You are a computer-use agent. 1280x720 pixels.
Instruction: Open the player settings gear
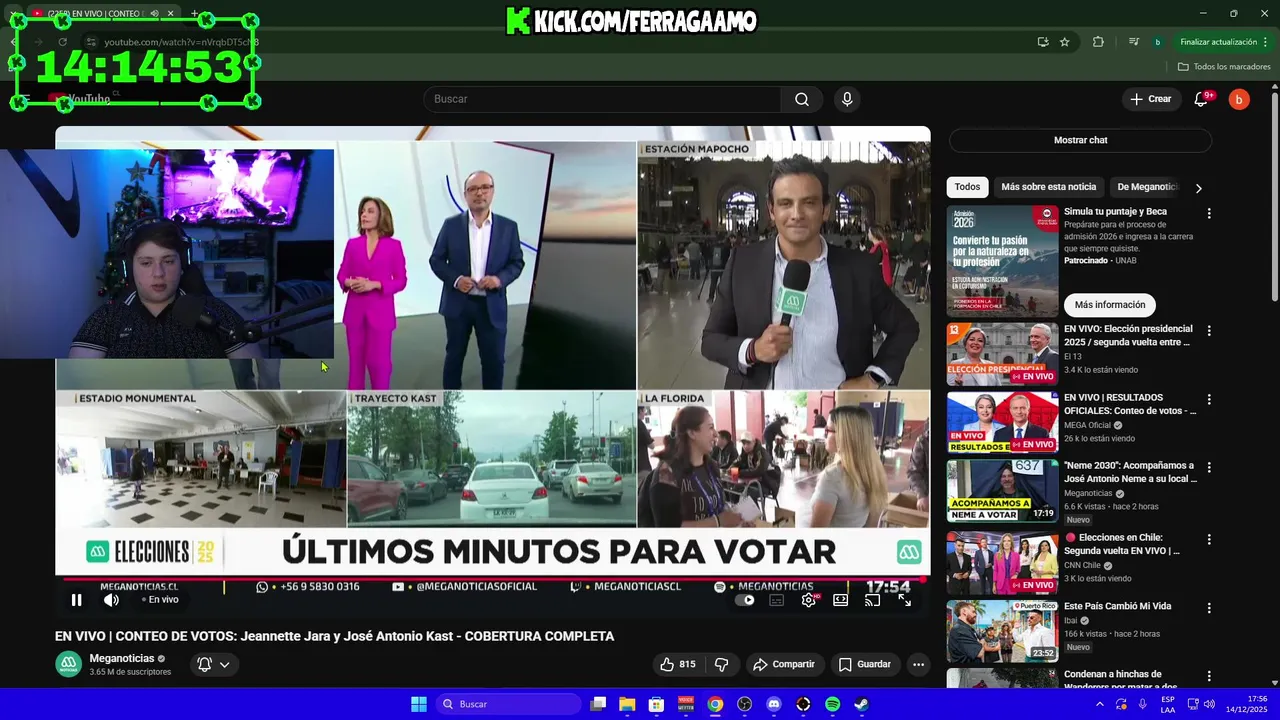click(x=809, y=600)
